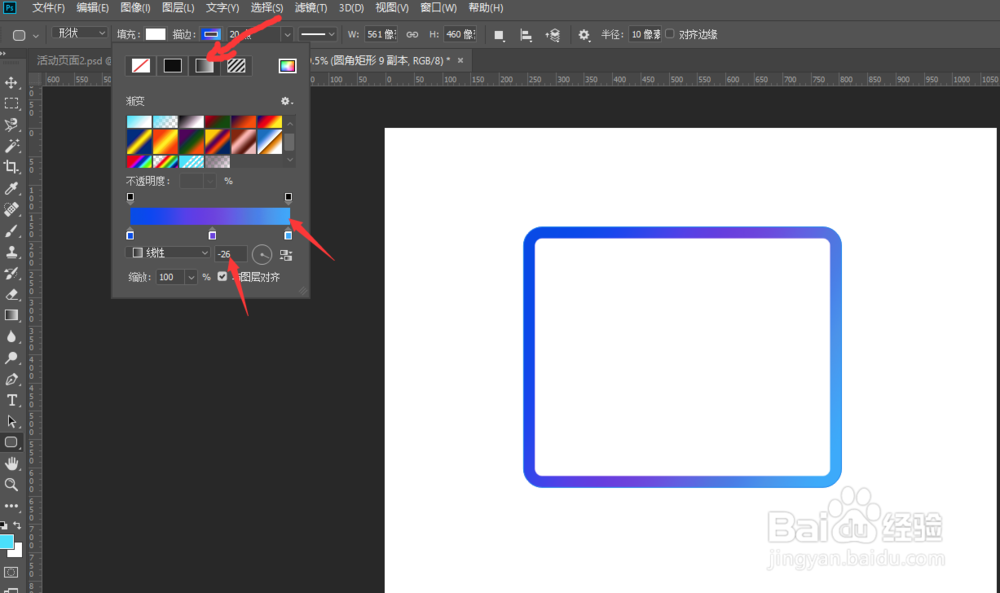This screenshot has width=1000, height=593.
Task: Click the stroke gradient swatch 描边
Action: (211, 34)
